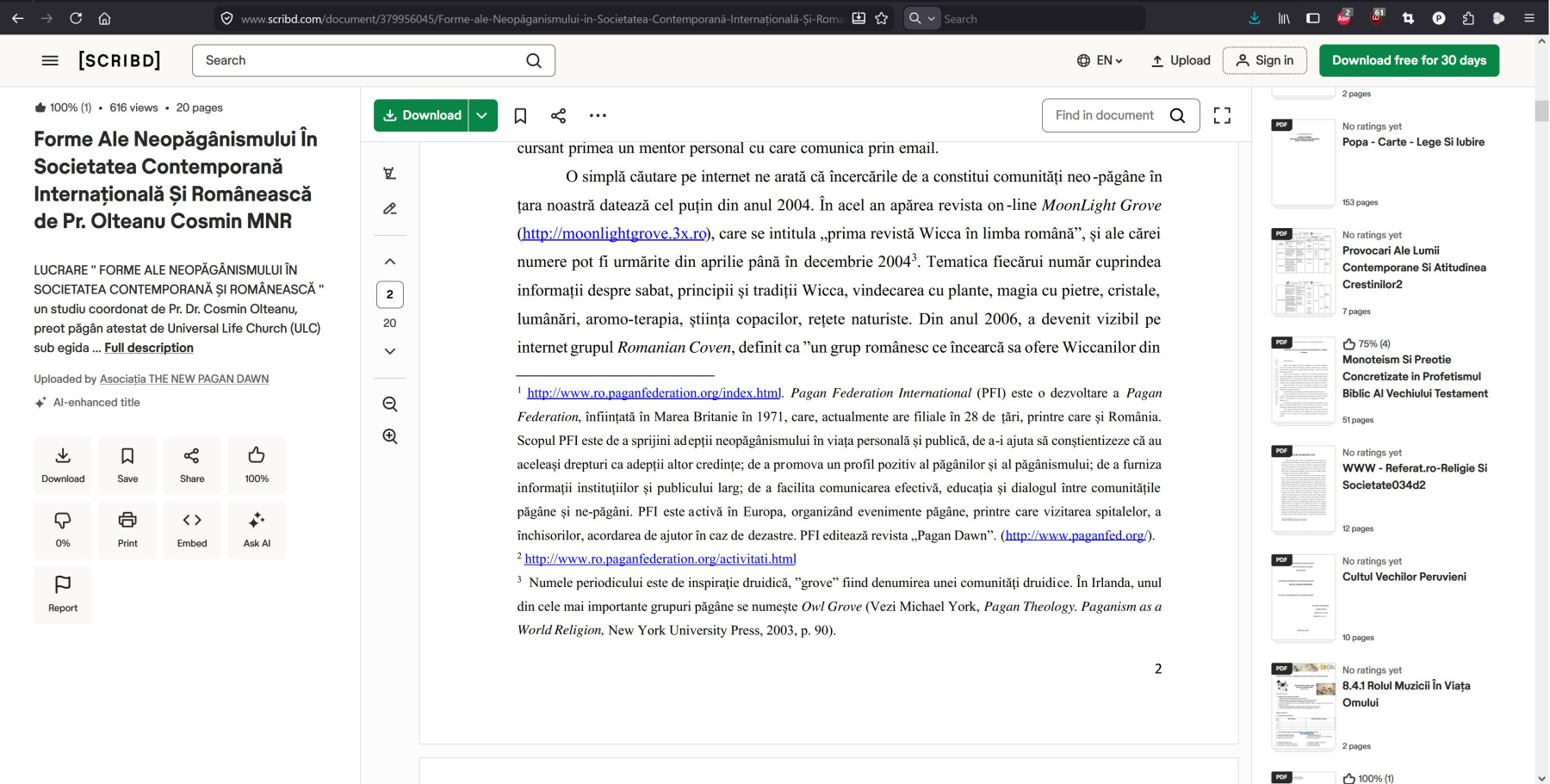Click the fullscreen icon in document toolbar
1550x784 pixels.
[x=1222, y=115]
